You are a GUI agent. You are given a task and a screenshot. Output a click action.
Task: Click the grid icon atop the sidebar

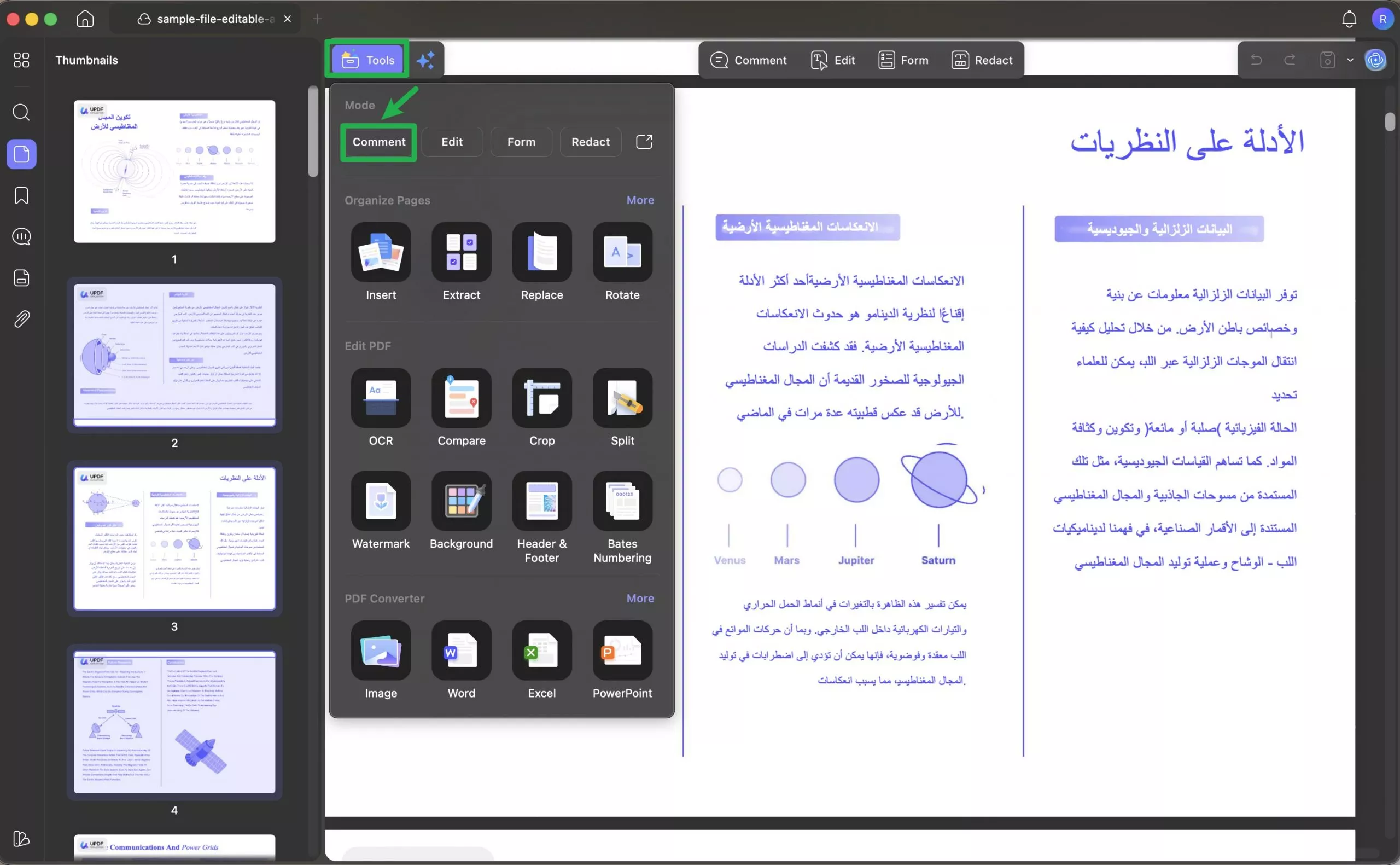point(22,60)
